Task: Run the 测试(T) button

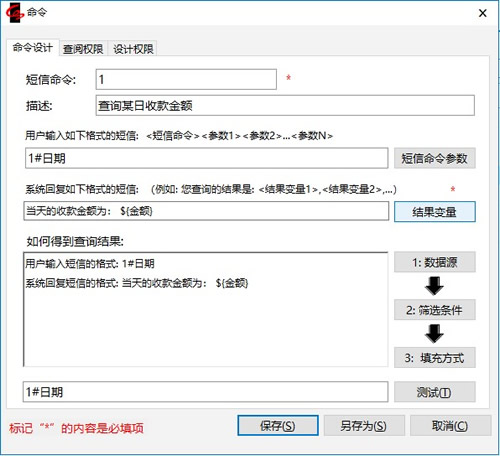Action: [435, 392]
